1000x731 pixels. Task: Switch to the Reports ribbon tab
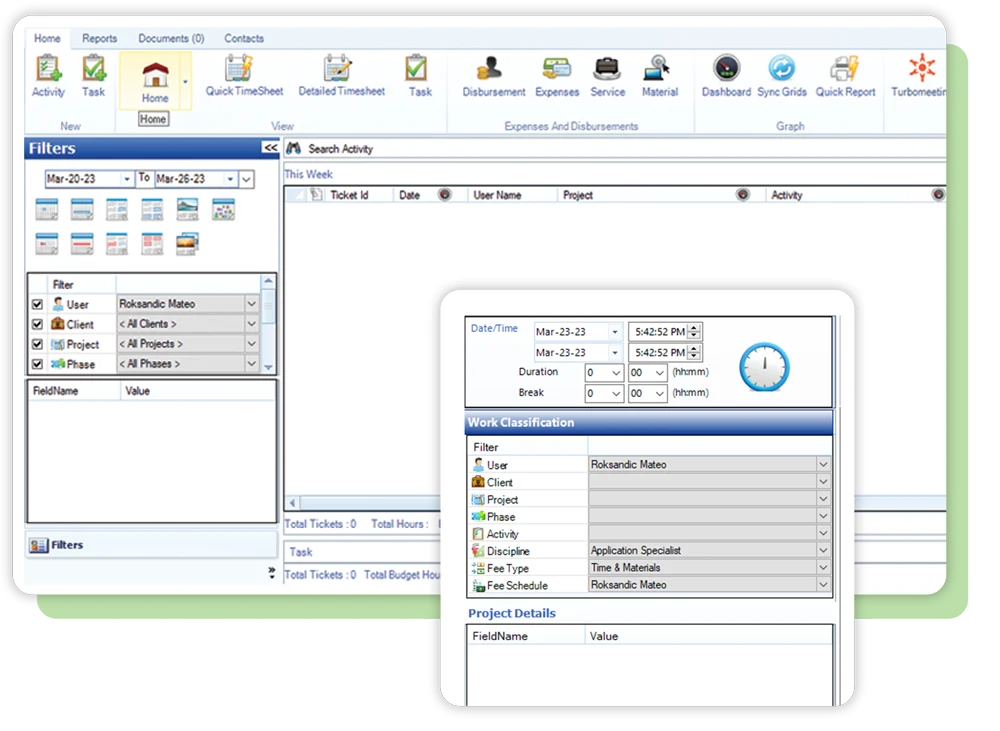click(x=99, y=38)
